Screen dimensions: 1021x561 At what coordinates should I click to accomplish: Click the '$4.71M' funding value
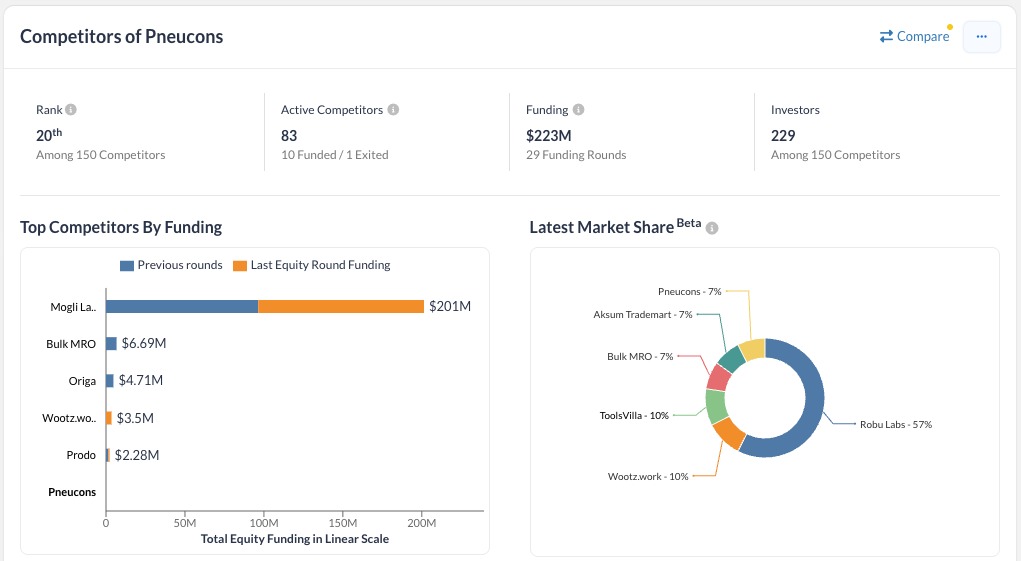pyautogui.click(x=141, y=380)
